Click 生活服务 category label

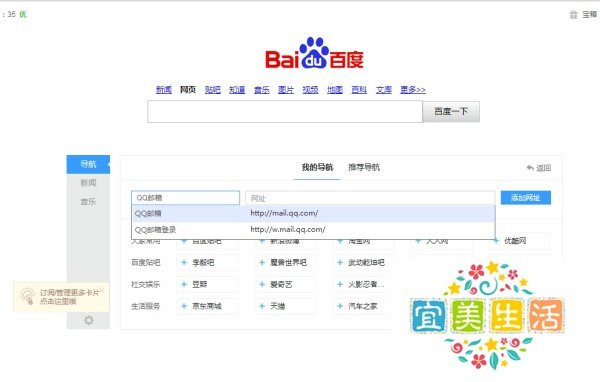pyautogui.click(x=145, y=306)
